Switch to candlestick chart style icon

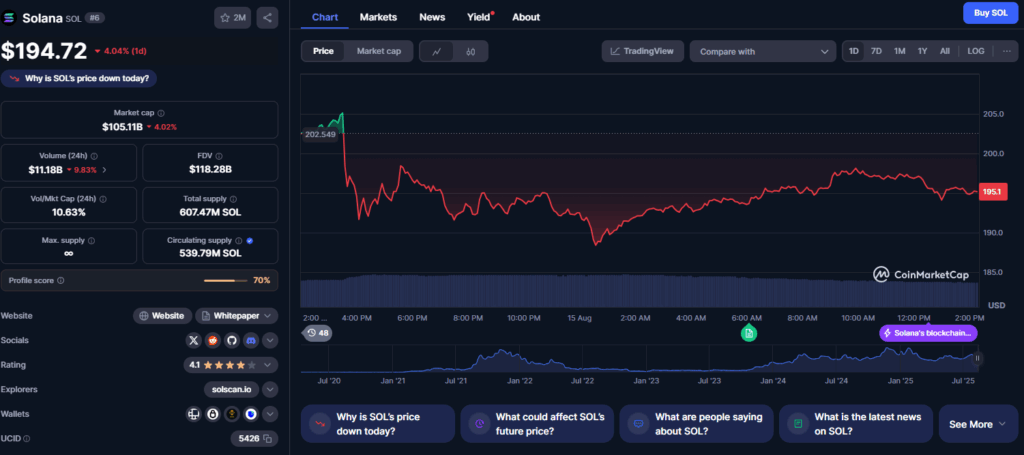[x=470, y=52]
